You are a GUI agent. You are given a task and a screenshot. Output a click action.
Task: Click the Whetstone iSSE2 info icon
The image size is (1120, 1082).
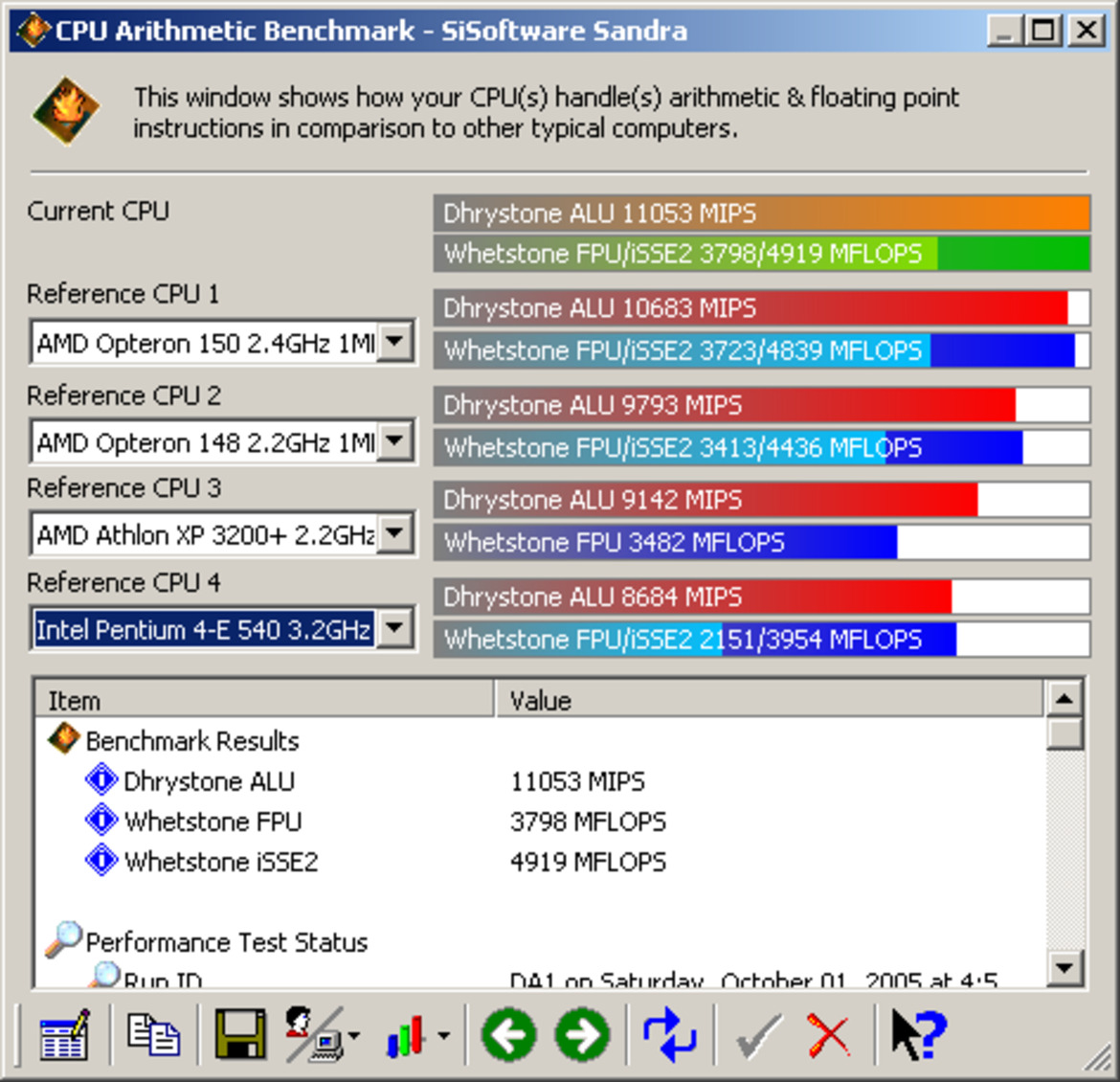(x=101, y=860)
